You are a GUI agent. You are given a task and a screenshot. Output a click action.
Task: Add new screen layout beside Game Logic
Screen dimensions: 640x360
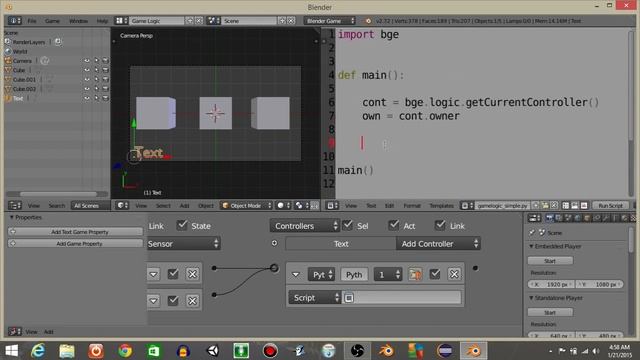tap(190, 20)
